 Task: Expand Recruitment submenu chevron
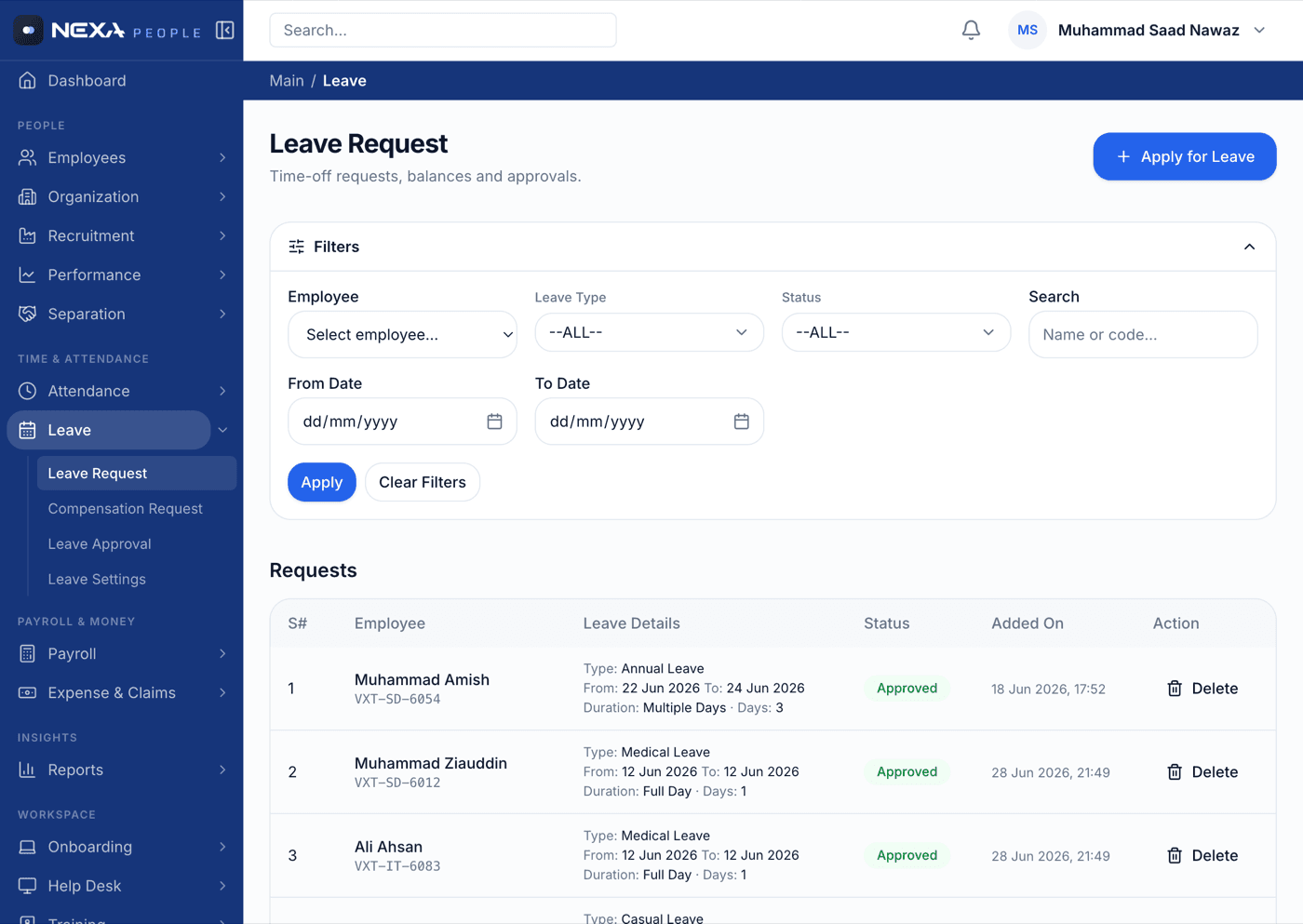(222, 236)
